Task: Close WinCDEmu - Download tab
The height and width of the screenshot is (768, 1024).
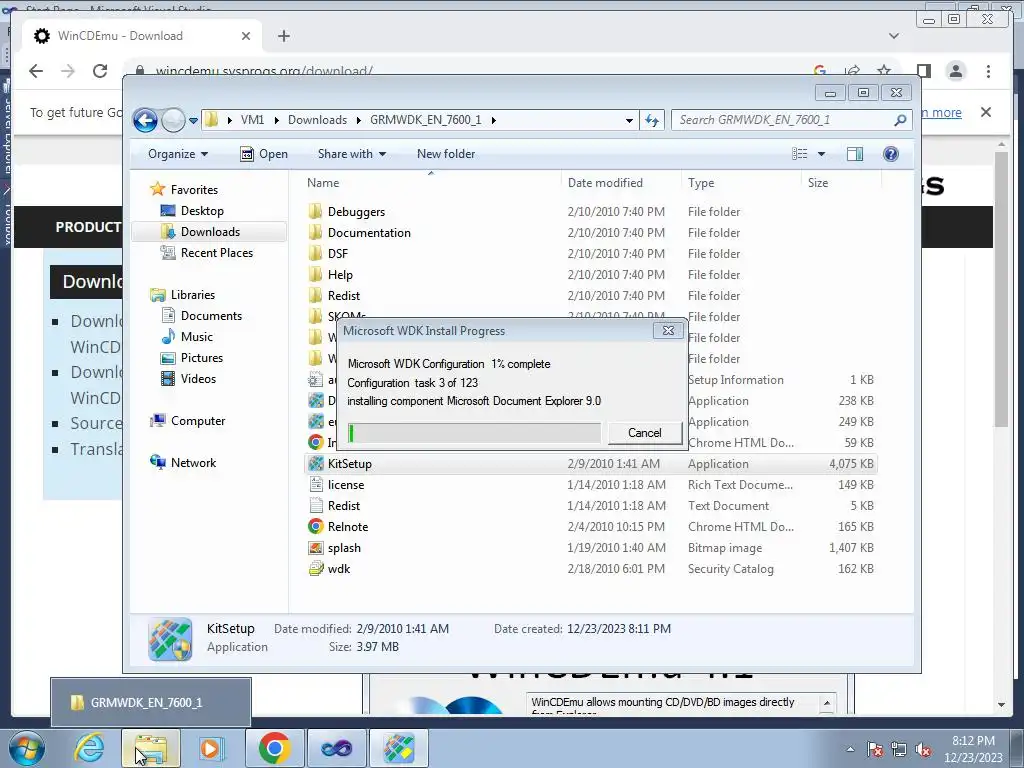Action: click(x=246, y=36)
